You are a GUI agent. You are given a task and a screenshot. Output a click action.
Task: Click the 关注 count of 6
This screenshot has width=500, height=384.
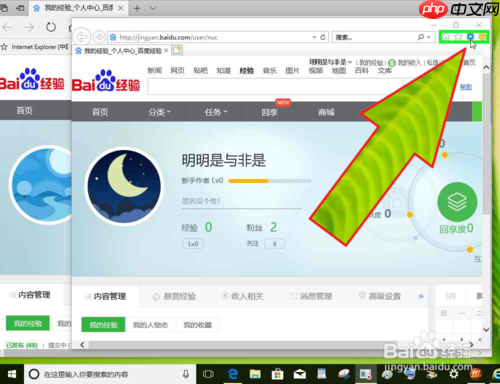[x=274, y=244]
